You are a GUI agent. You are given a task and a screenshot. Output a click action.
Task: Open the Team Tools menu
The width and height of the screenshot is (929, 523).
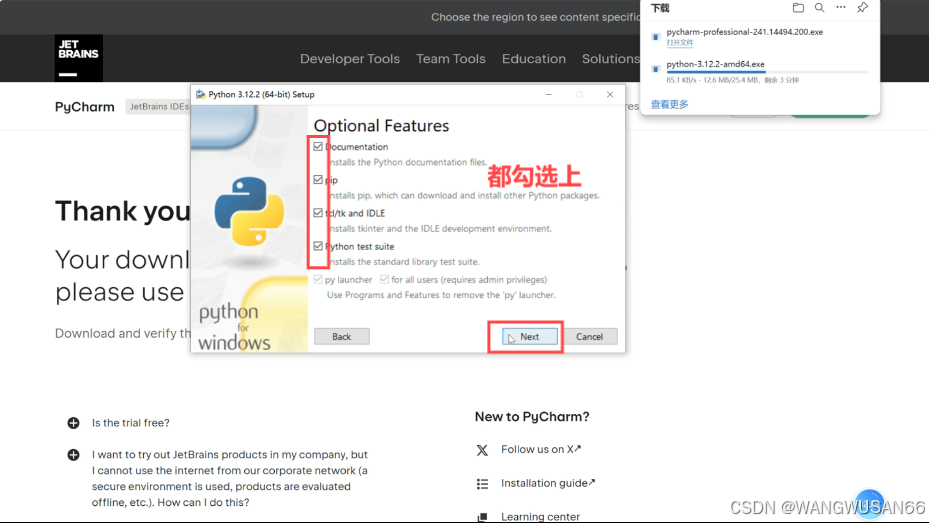[x=451, y=59]
